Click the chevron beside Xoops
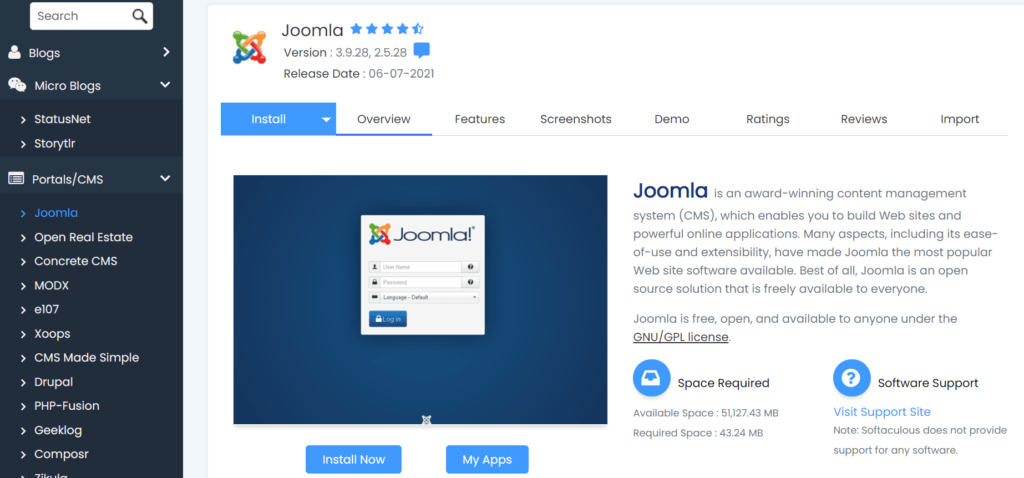 tap(24, 334)
